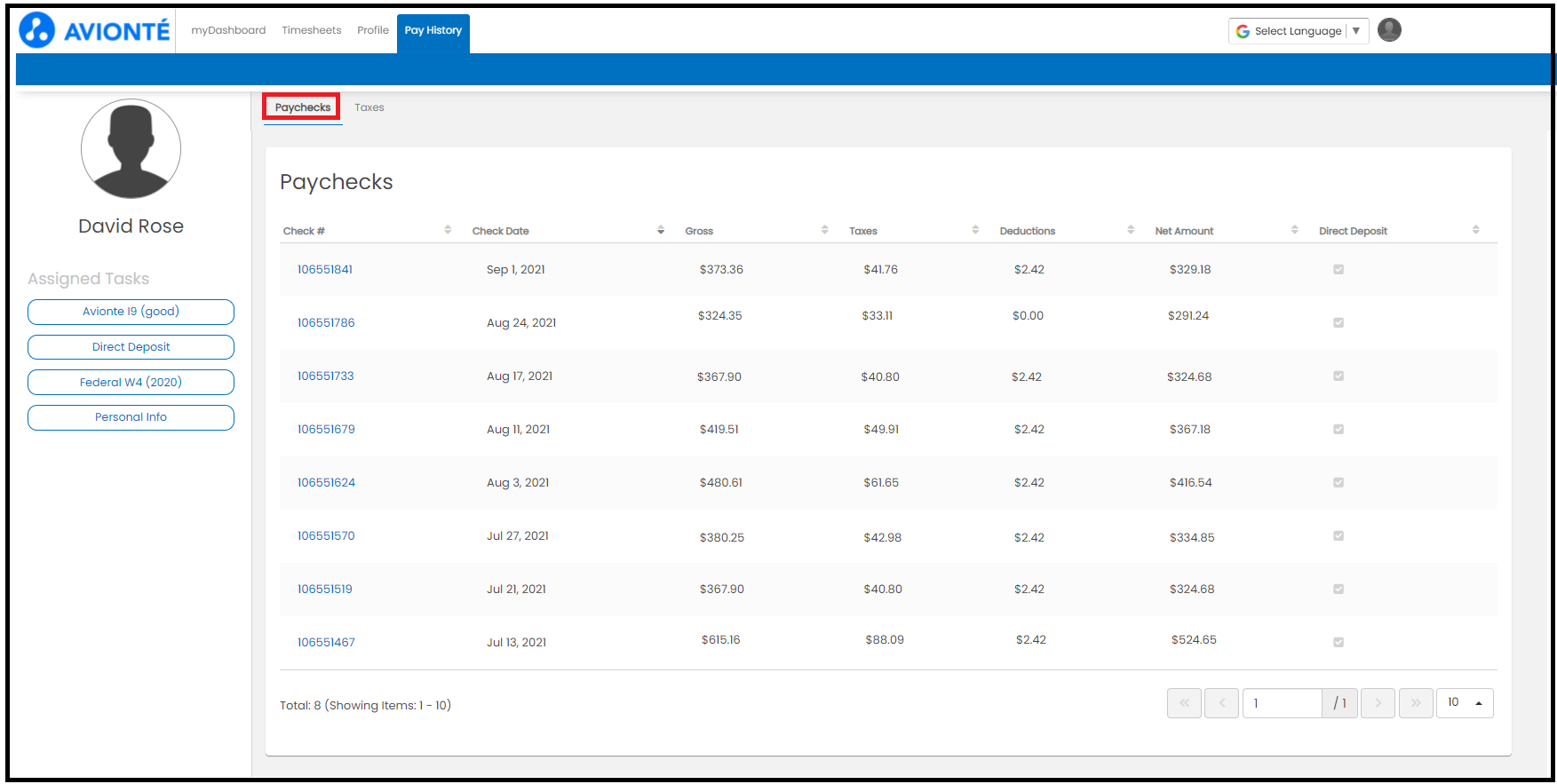Toggle Direct Deposit checkbox for Aug 3 paycheck
The height and width of the screenshot is (784, 1557).
click(1339, 483)
